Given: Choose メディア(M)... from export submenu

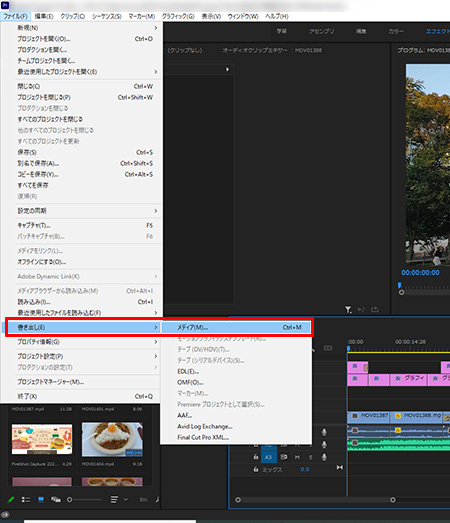Looking at the screenshot, I should 236,328.
